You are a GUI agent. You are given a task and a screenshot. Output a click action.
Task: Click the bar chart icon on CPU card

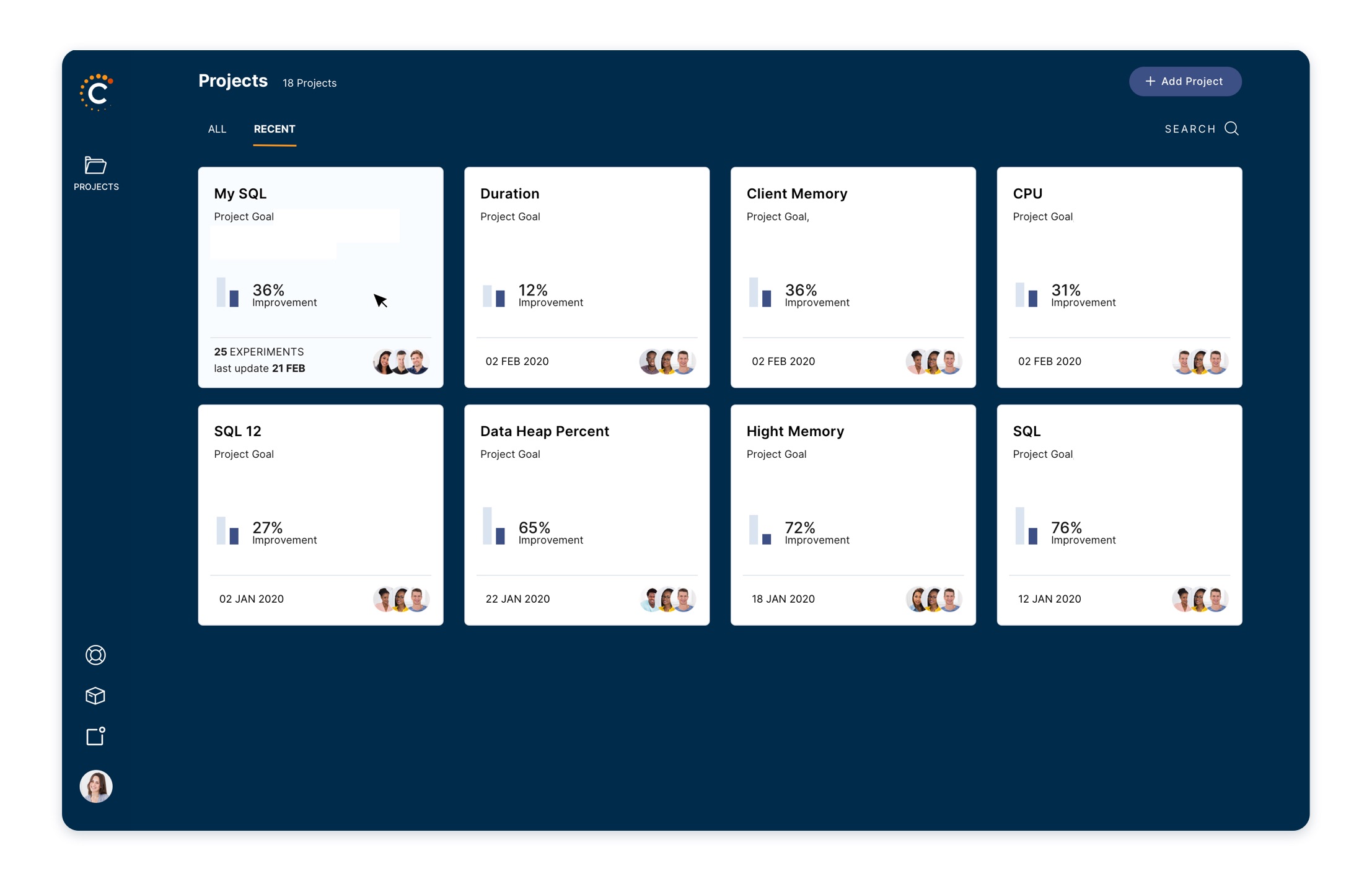[x=1027, y=294]
